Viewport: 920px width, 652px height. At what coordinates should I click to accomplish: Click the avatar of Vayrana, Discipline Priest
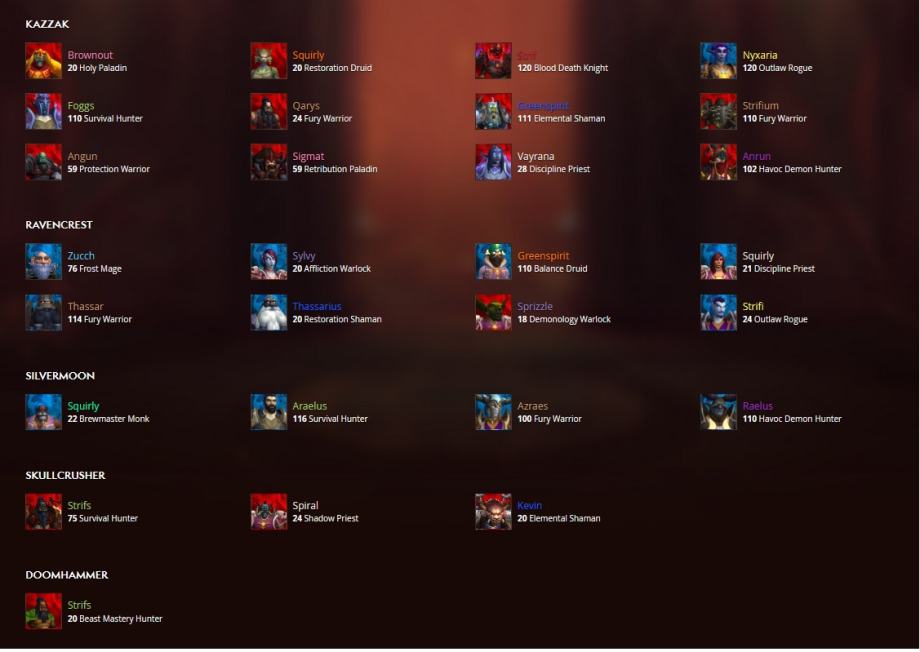(493, 162)
